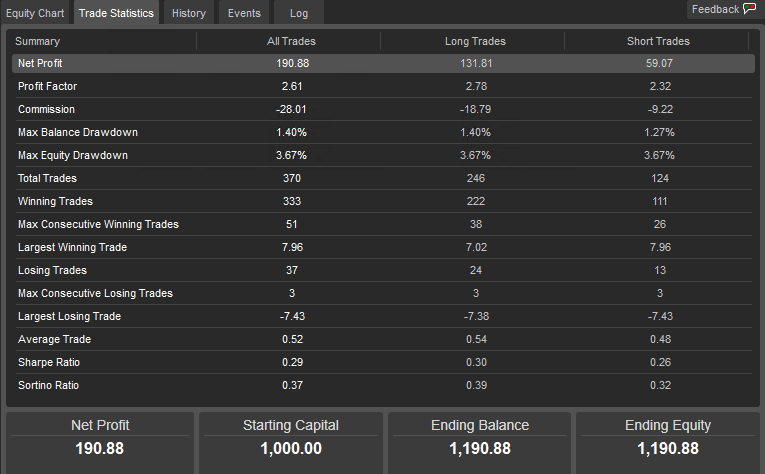Click All Trades net profit value 190.88 in table
Viewport: 765px width, 474px height.
(x=292, y=63)
